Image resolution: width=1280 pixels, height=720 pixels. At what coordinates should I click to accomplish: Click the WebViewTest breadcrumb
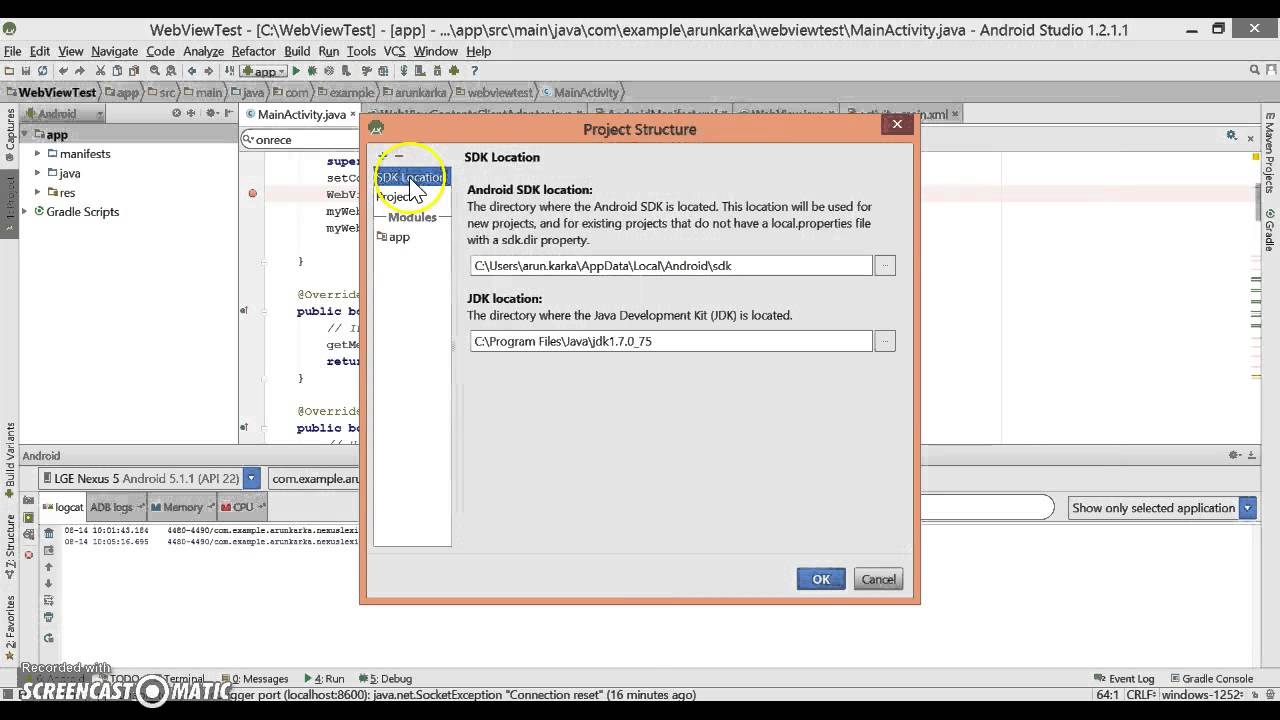[x=50, y=92]
